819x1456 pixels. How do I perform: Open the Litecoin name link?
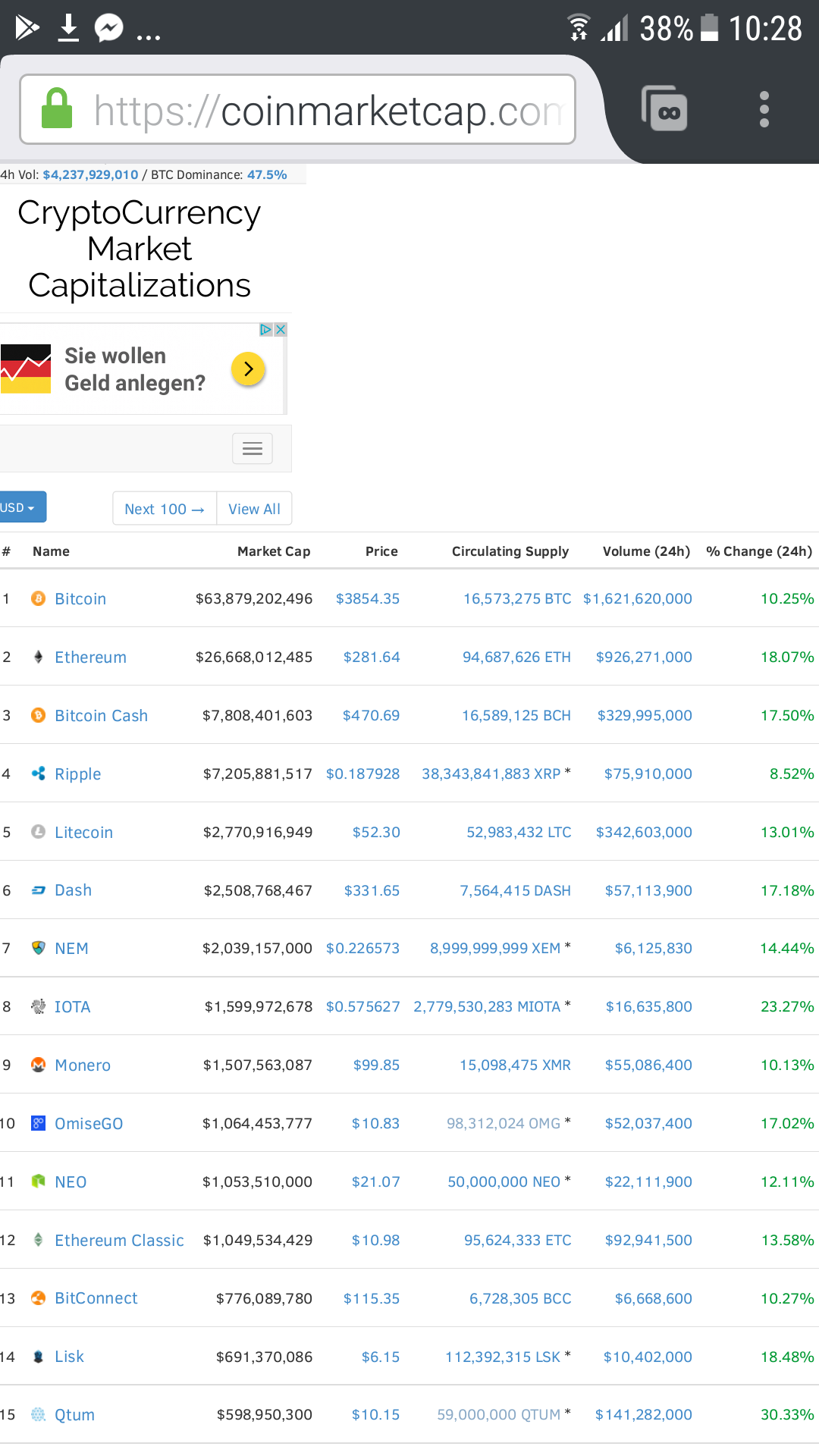pos(83,833)
